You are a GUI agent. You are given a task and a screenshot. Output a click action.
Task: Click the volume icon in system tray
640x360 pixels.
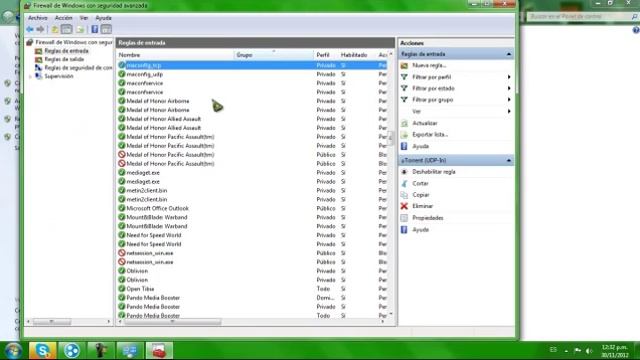(589, 351)
